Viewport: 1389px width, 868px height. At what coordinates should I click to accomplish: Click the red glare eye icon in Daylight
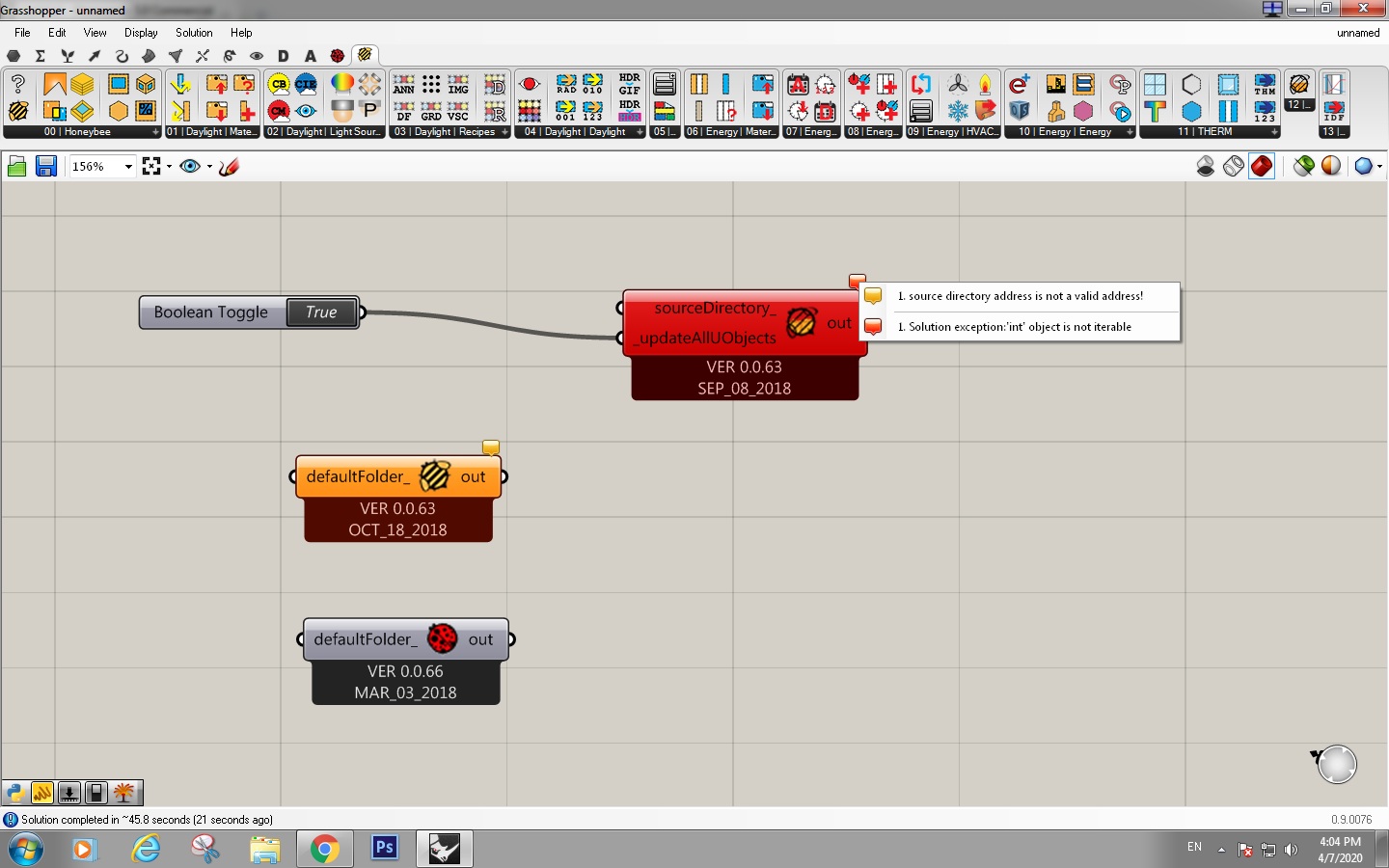530,84
